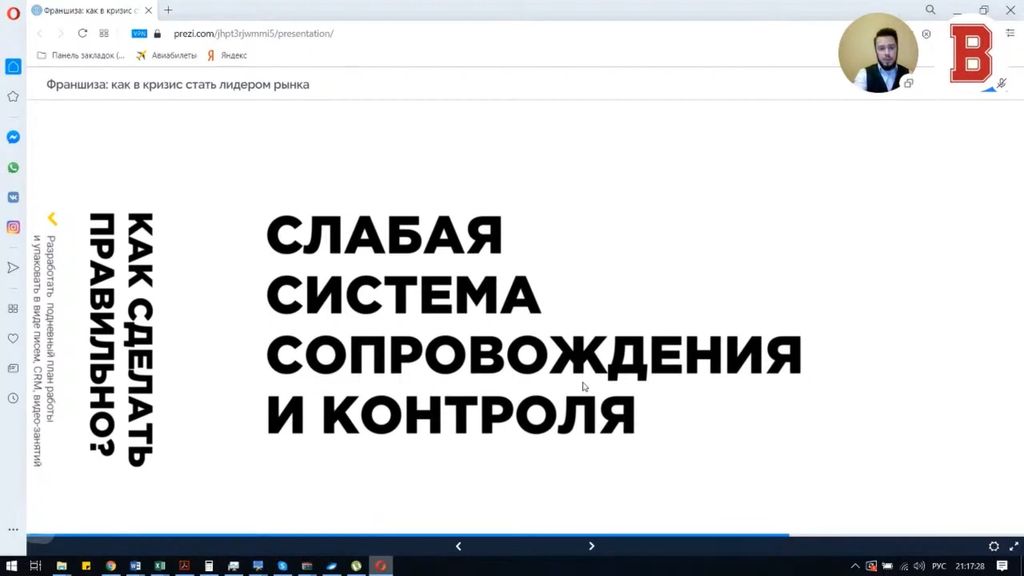Open a new browser tab
The height and width of the screenshot is (576, 1024).
(168, 10)
